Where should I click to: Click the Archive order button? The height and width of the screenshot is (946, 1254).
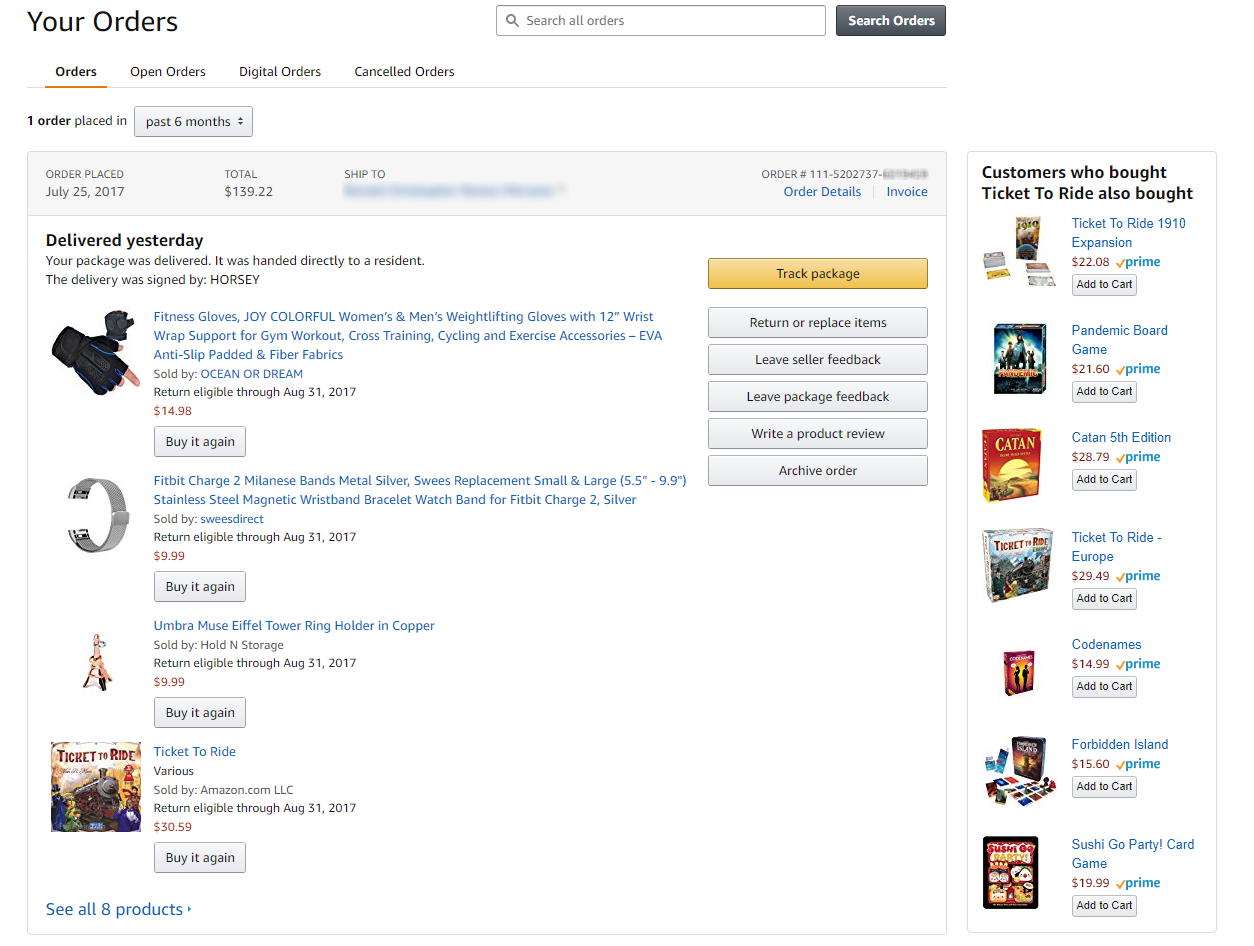tap(818, 471)
